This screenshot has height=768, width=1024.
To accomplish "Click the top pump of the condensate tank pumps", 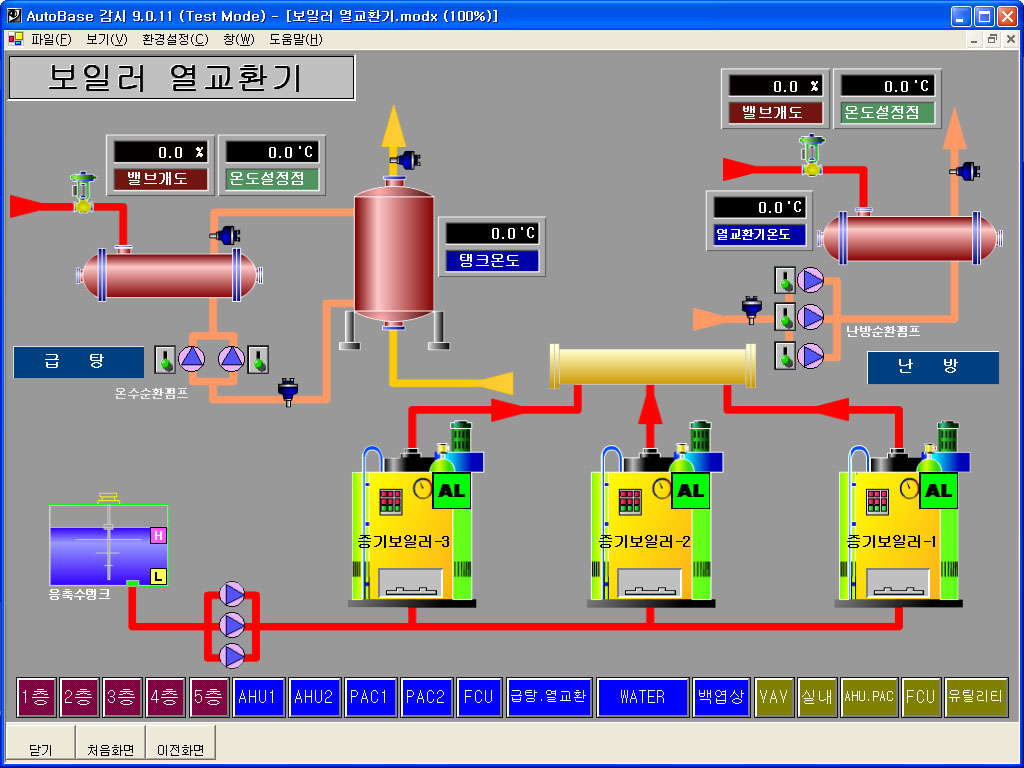I will (232, 595).
